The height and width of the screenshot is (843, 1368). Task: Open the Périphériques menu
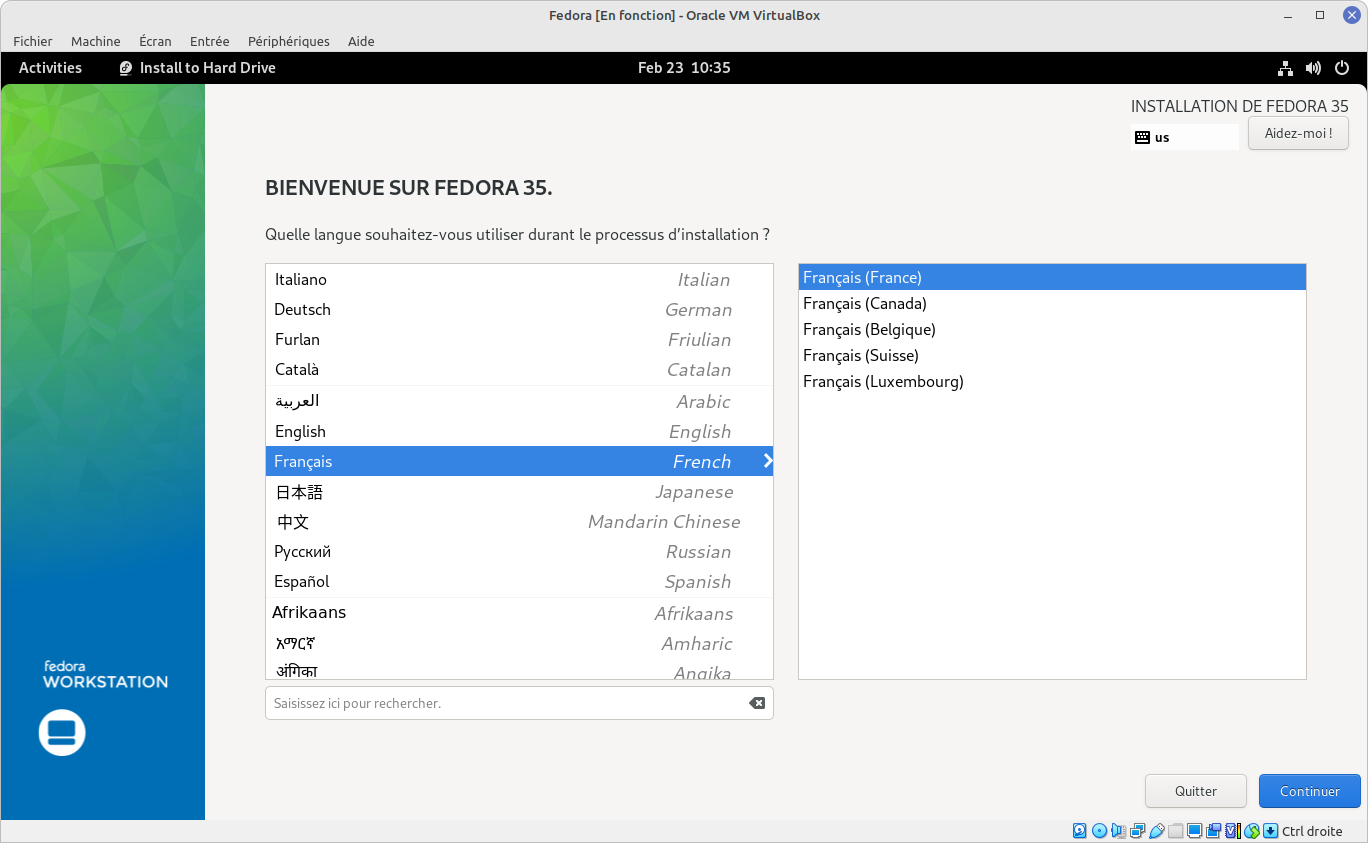click(289, 41)
